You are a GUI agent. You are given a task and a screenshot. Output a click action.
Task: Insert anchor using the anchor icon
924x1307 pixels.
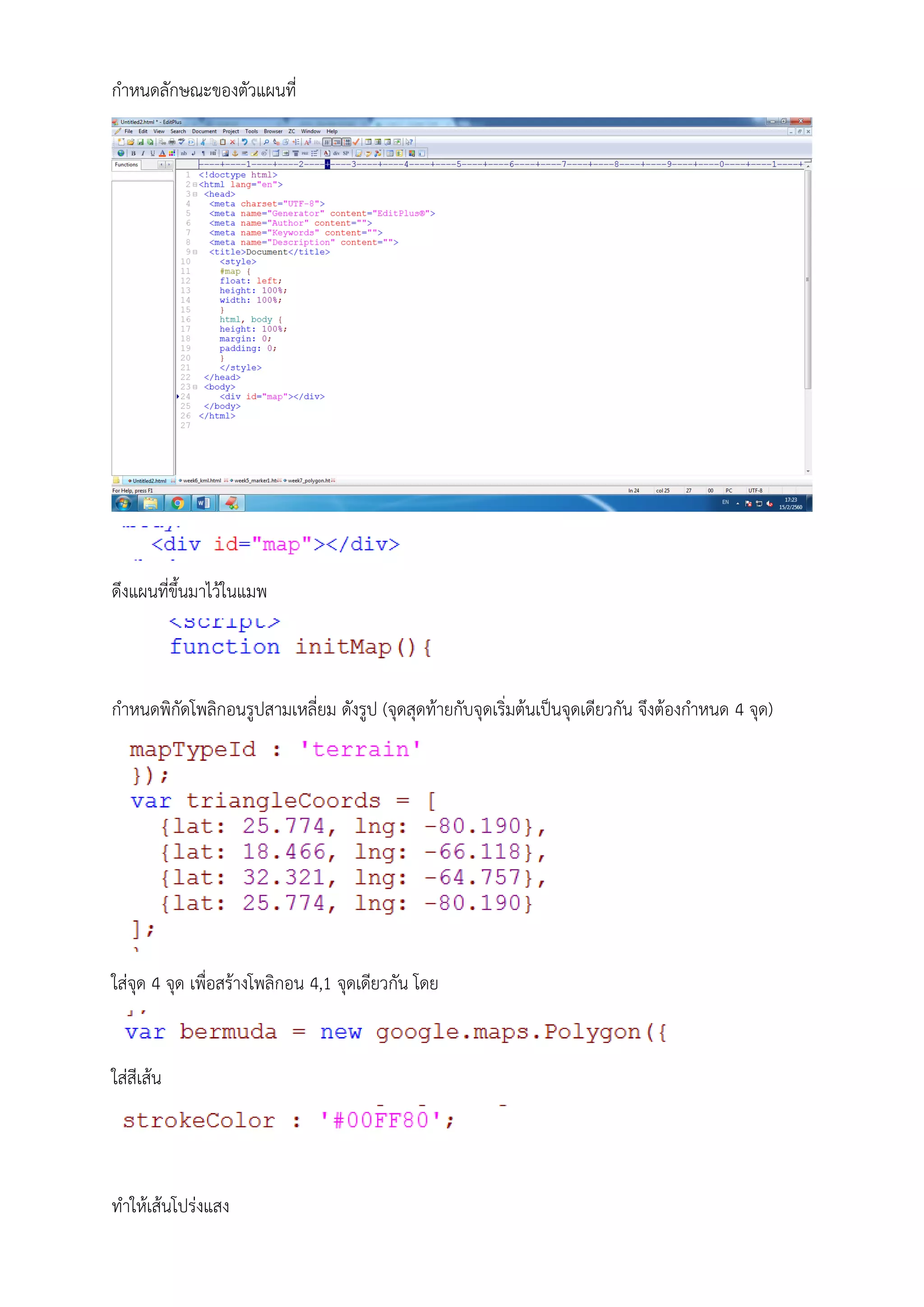coord(235,154)
